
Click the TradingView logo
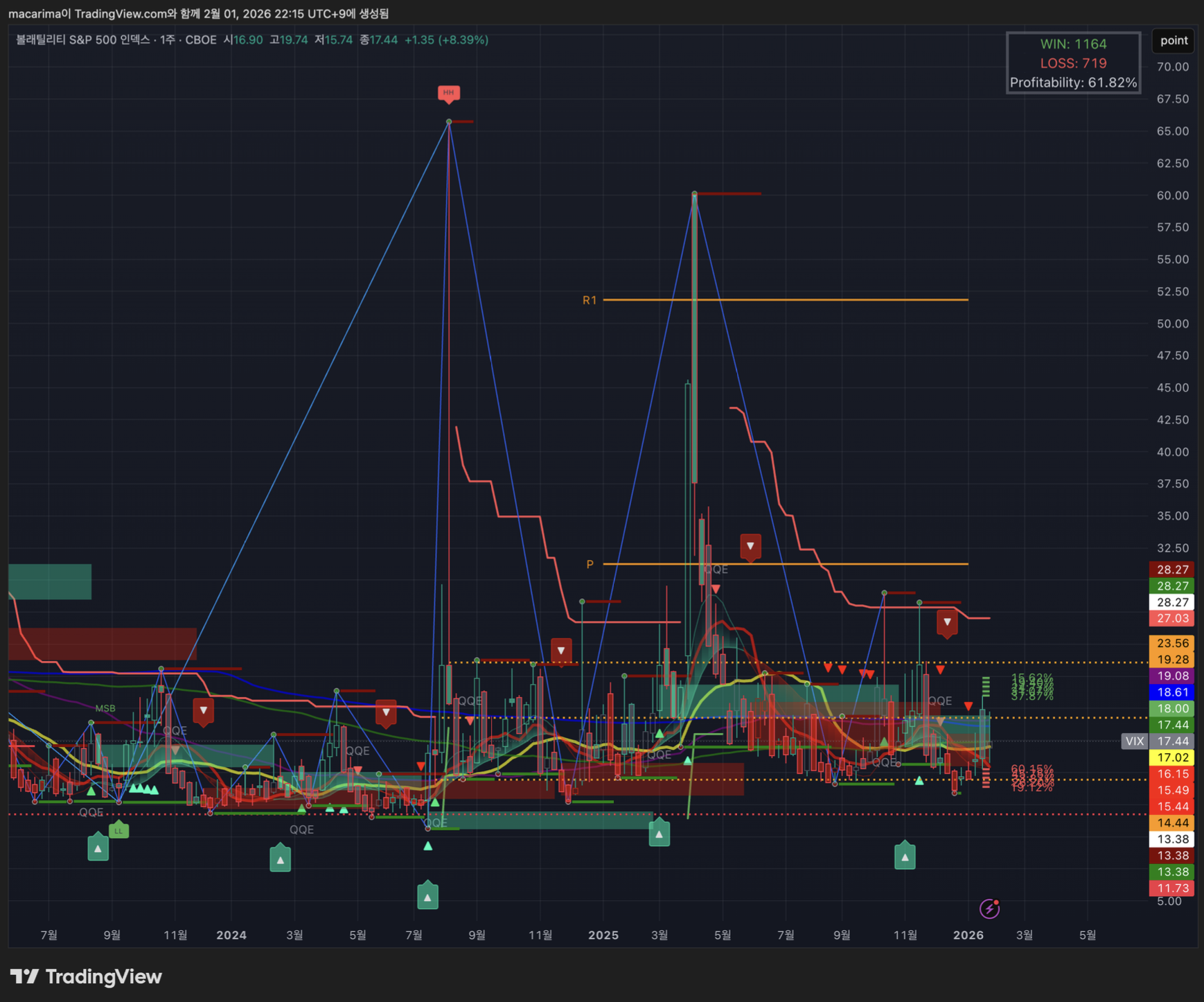(86, 976)
